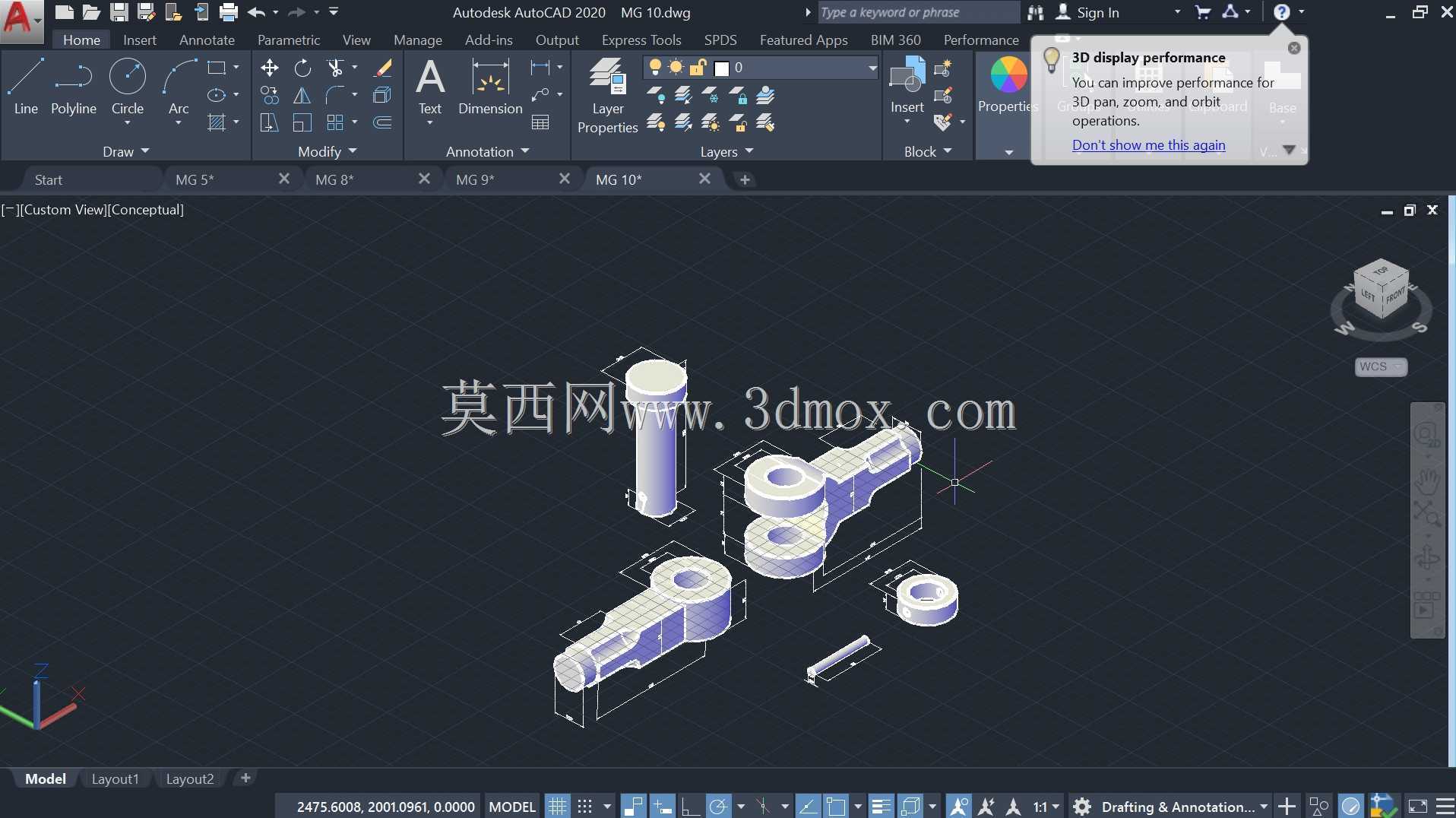
Task: Click the Rotate tool icon
Action: pos(302,68)
